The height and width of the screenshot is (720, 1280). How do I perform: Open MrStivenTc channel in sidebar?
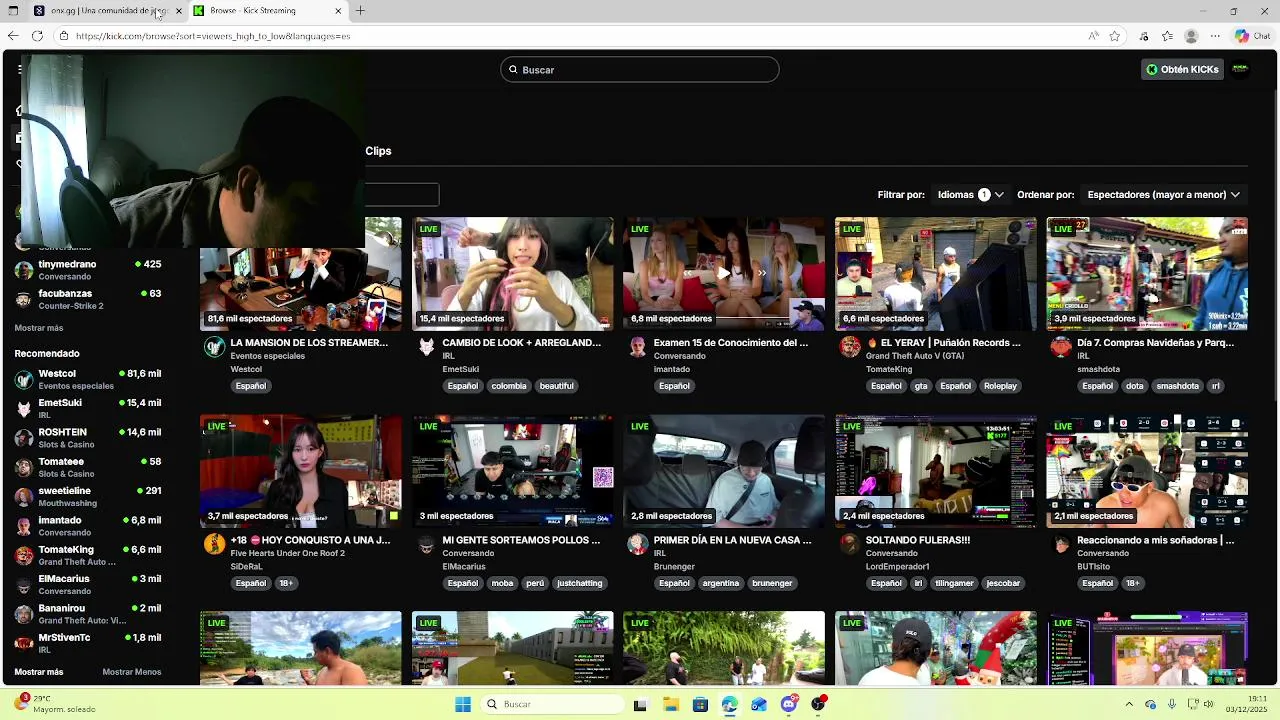click(90, 642)
